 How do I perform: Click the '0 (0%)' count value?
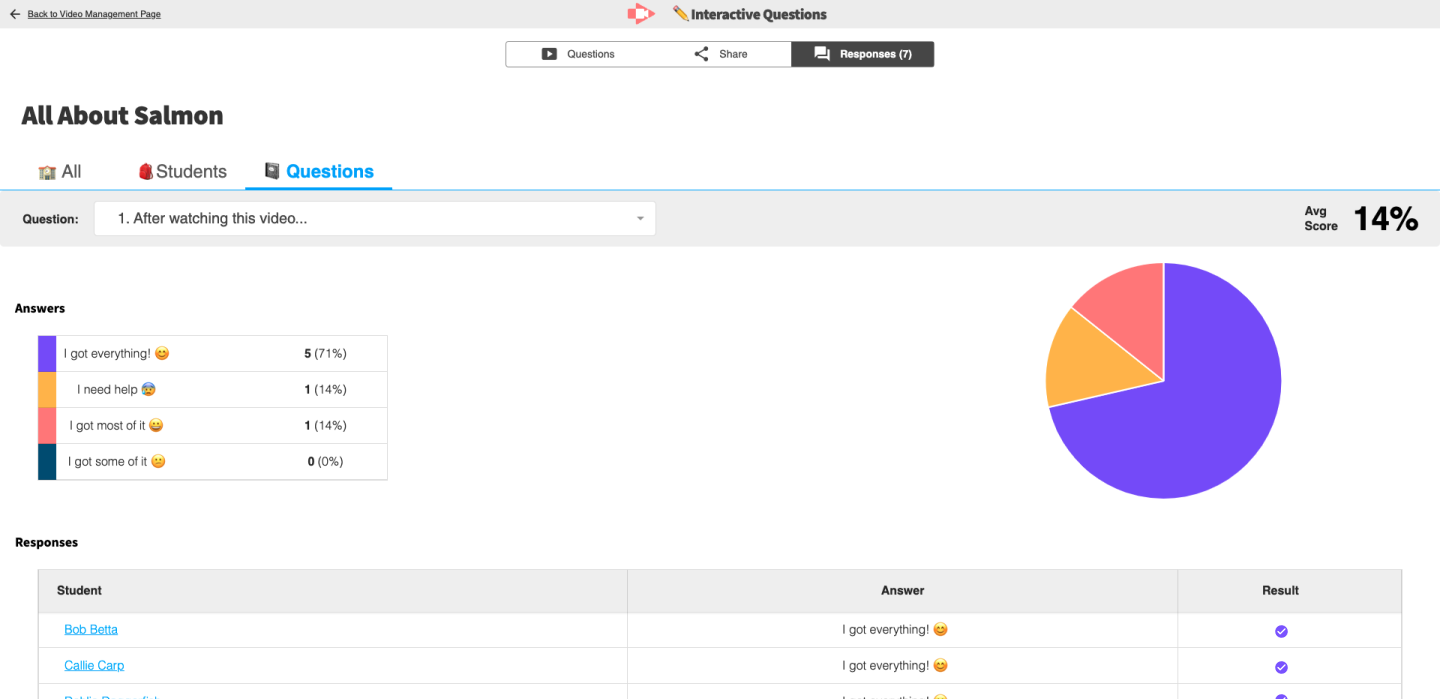[x=325, y=462]
